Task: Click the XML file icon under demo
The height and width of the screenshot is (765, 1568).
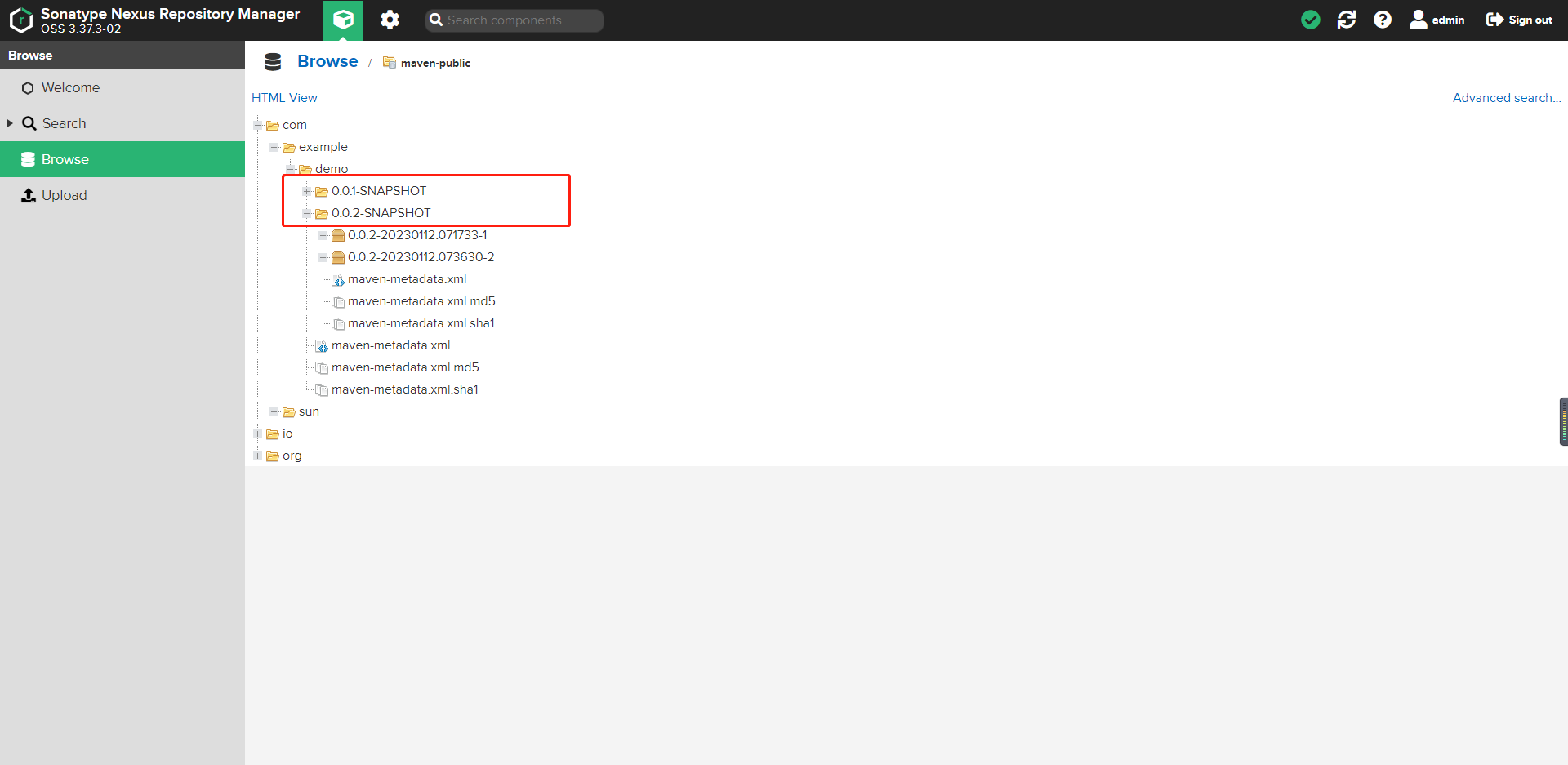Action: 322,346
